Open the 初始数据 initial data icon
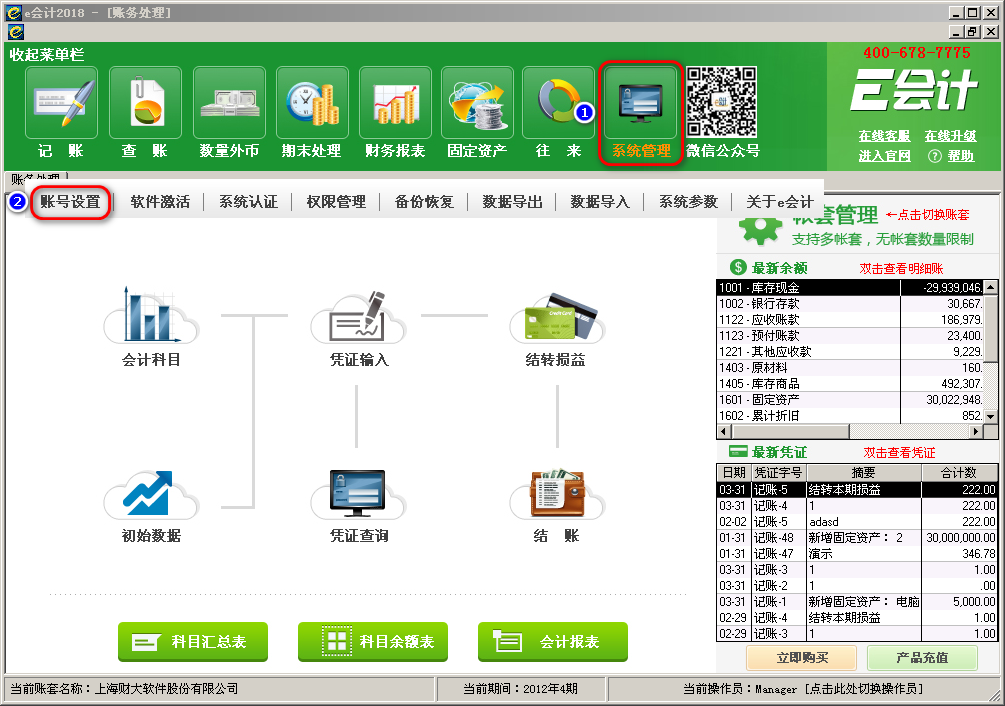 click(151, 493)
